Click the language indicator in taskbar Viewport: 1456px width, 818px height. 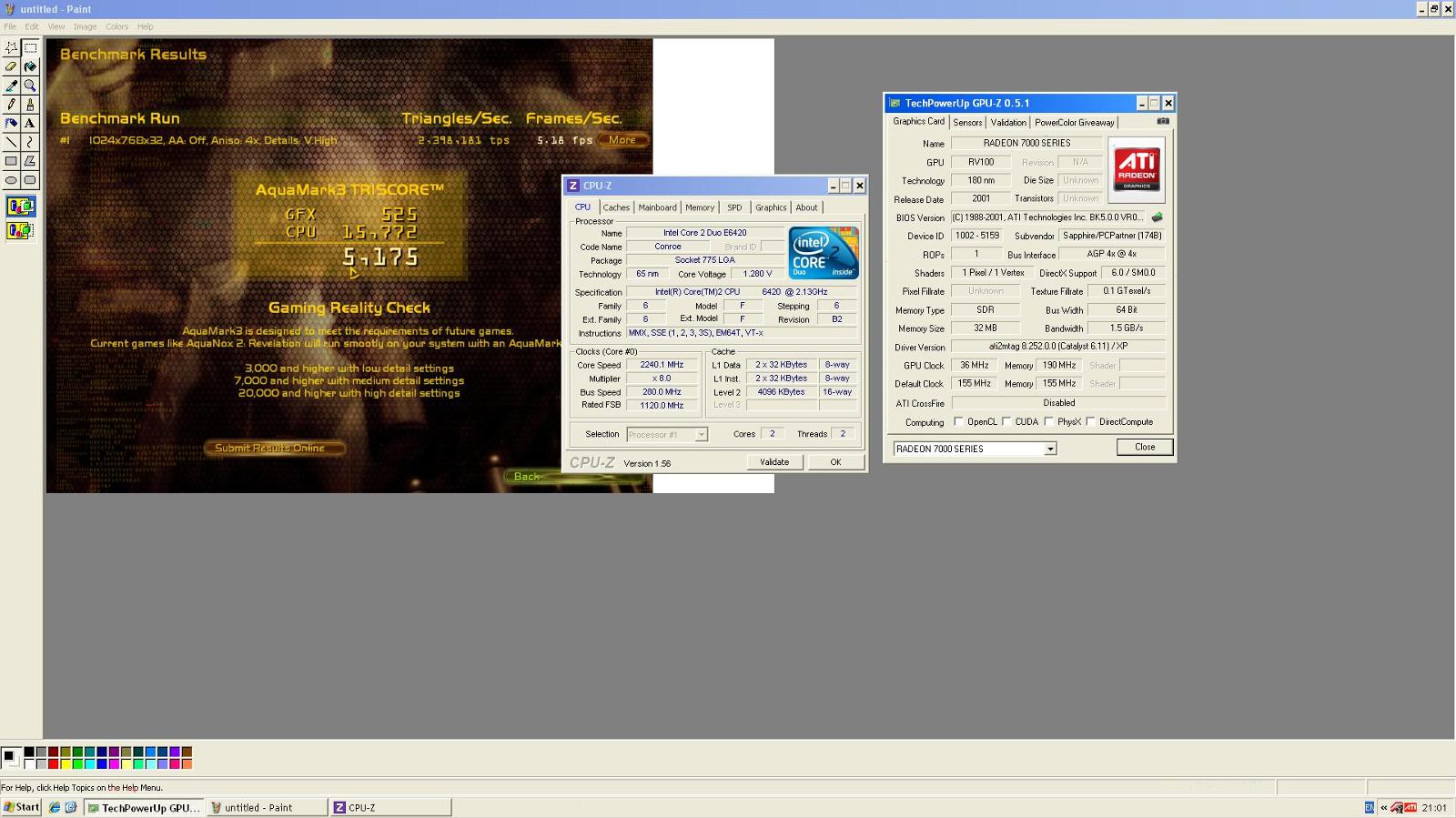1370,807
